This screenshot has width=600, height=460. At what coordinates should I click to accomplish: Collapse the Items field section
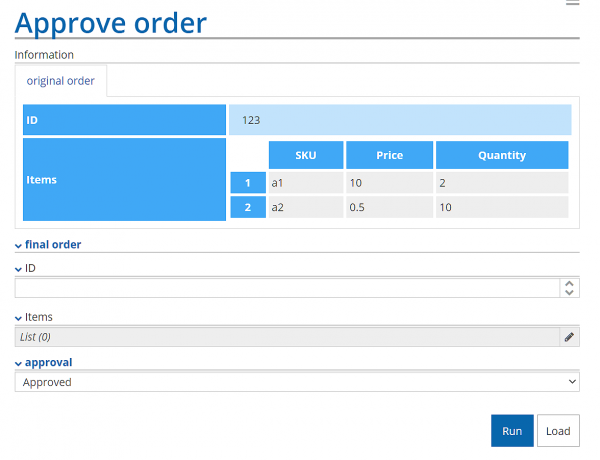point(19,318)
